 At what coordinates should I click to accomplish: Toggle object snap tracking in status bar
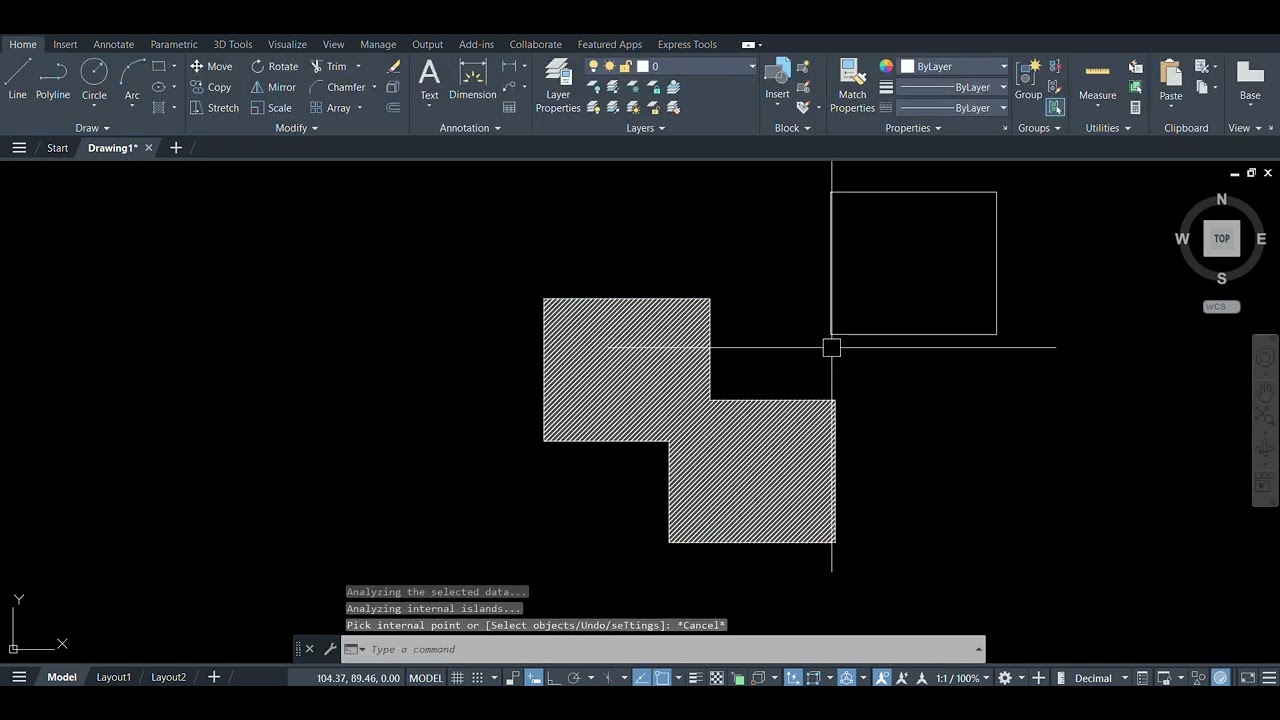tap(641, 678)
